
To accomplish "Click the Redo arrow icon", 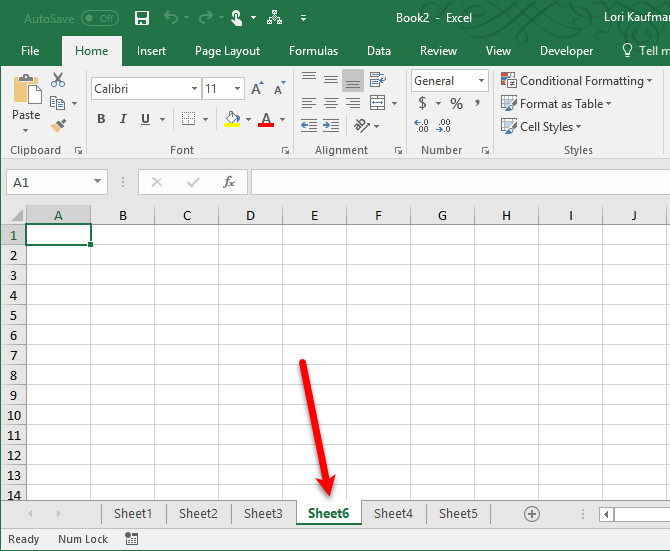I will pos(206,18).
